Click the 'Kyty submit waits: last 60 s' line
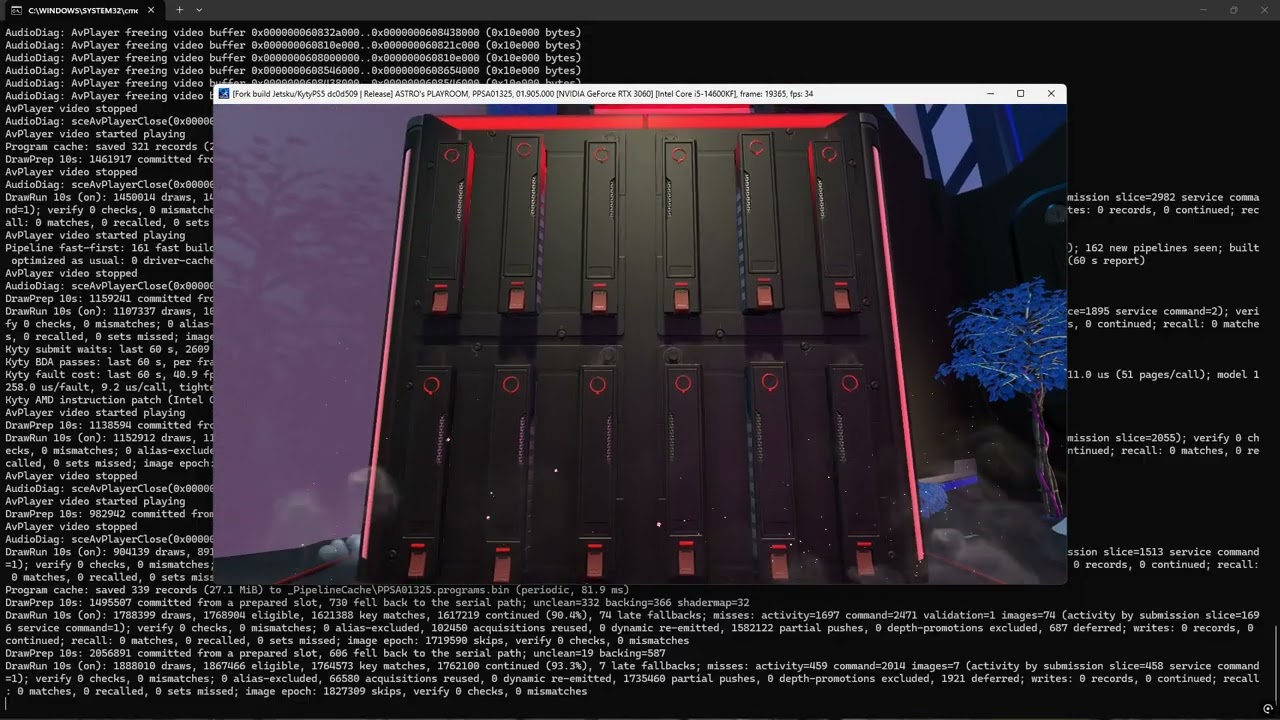 point(109,349)
